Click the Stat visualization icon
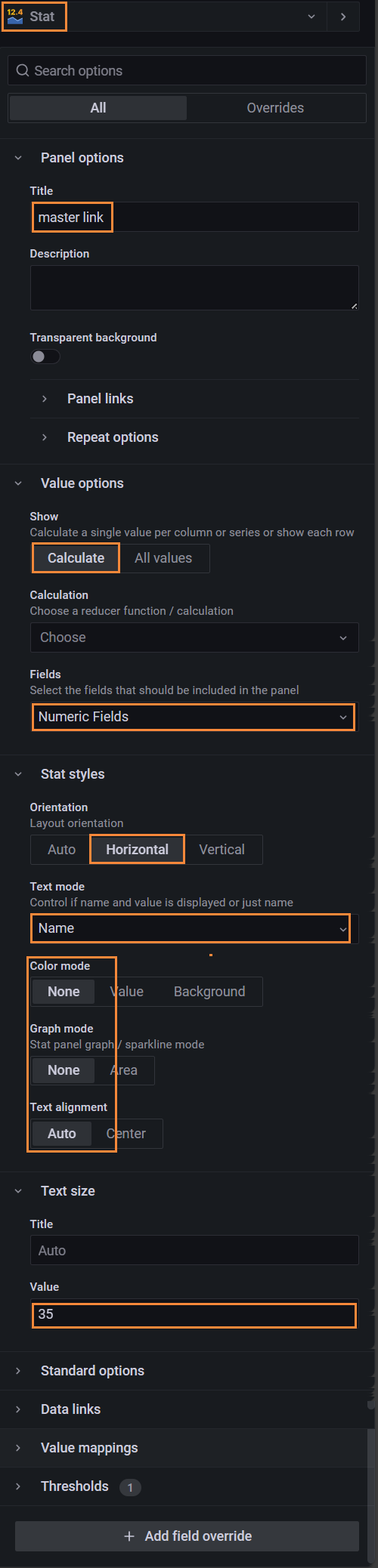The width and height of the screenshot is (378, 1568). pyautogui.click(x=15, y=16)
